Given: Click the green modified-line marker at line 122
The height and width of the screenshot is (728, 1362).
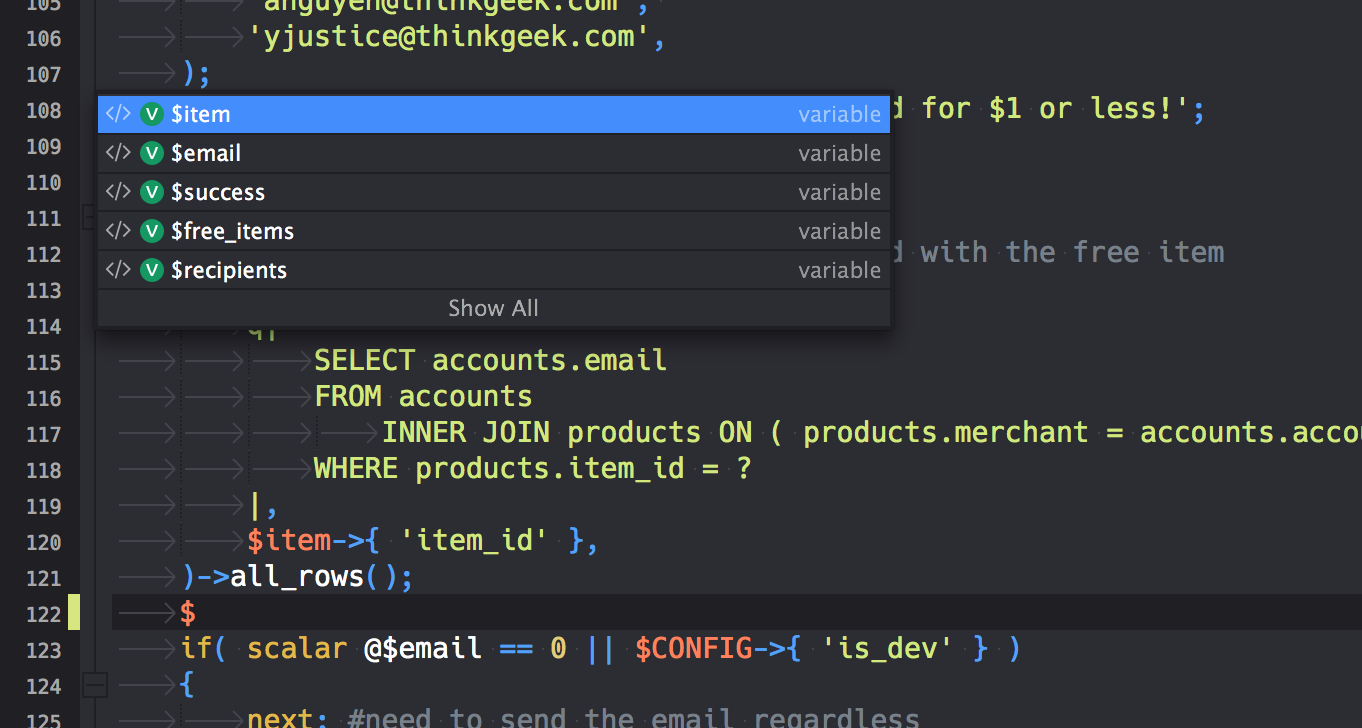Looking at the screenshot, I should pyautogui.click(x=76, y=612).
